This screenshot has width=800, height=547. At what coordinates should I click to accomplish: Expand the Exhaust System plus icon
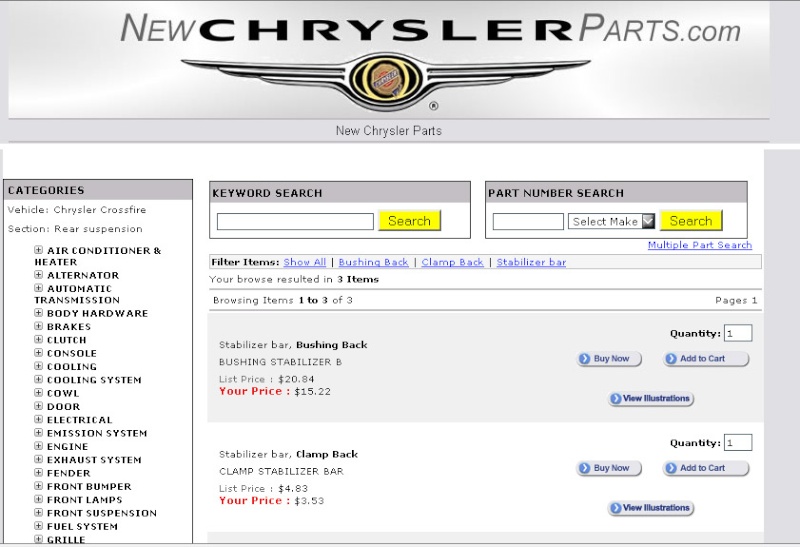[38, 459]
